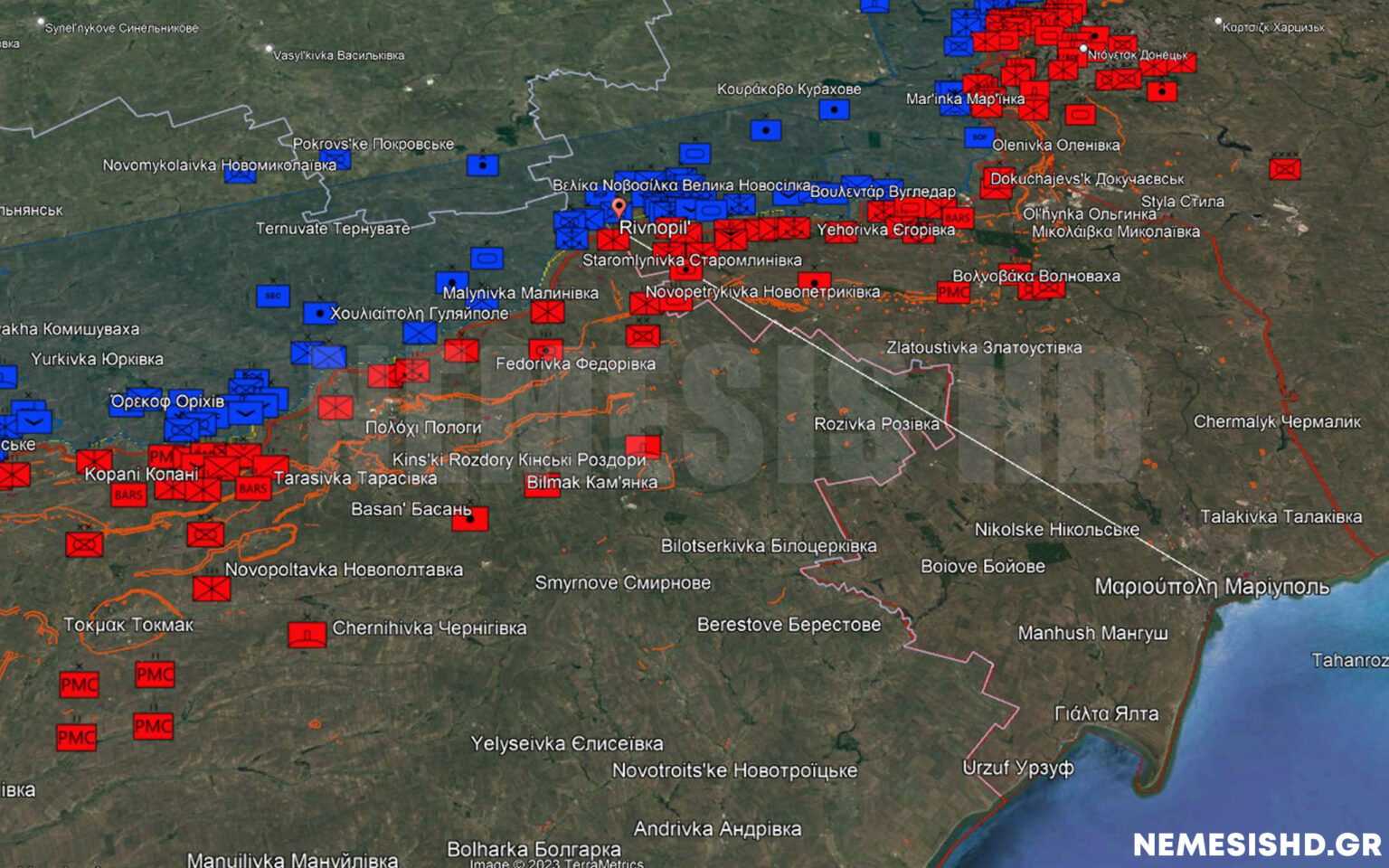Viewport: 1389px width, 868px height.
Task: Select the red unit marker right of Basan'
Action: (470, 518)
